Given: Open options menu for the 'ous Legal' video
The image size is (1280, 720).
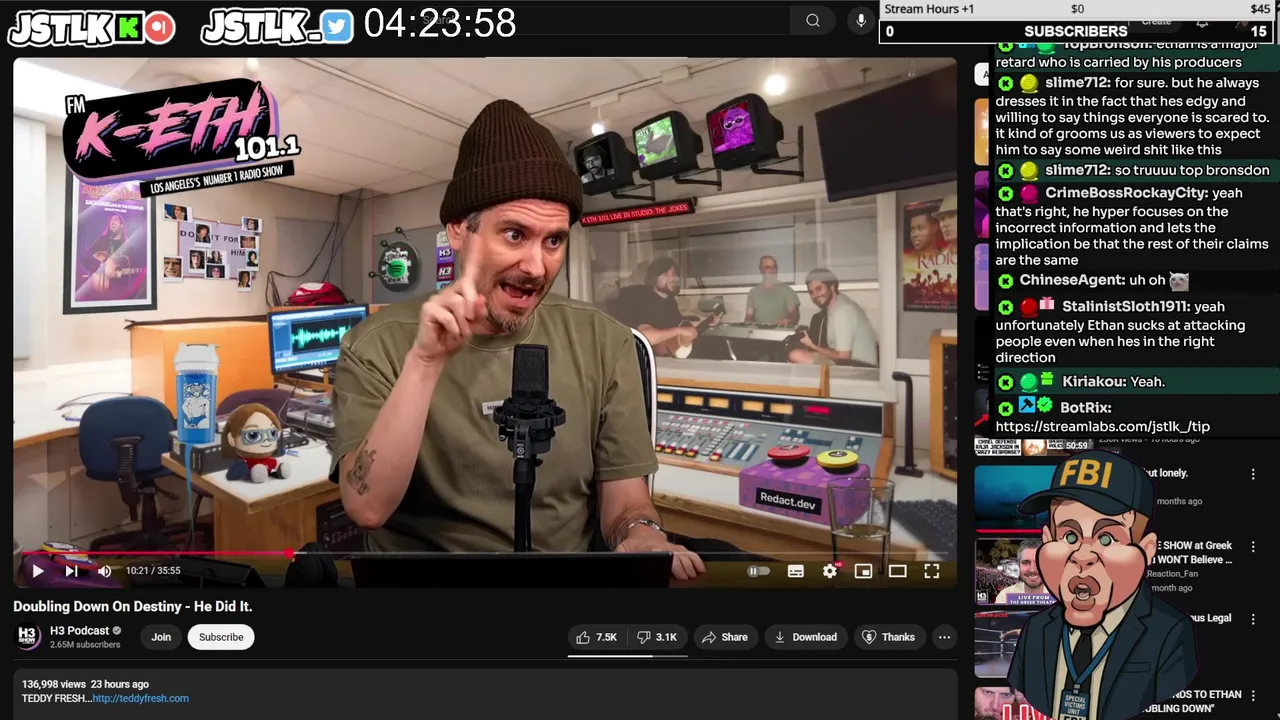Looking at the screenshot, I should [1253, 620].
